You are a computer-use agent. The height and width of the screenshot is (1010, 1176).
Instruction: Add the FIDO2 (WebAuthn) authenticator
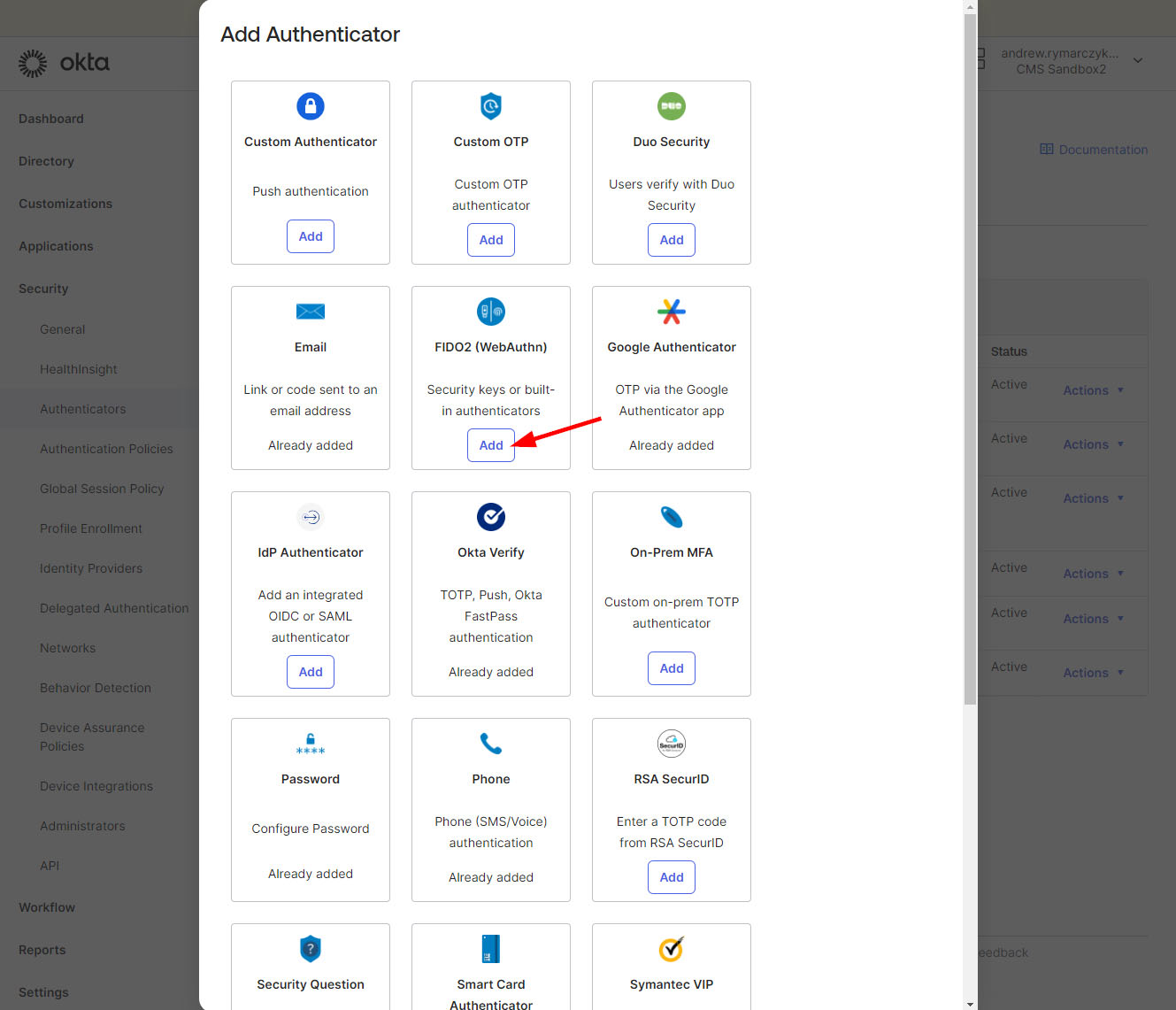(490, 445)
